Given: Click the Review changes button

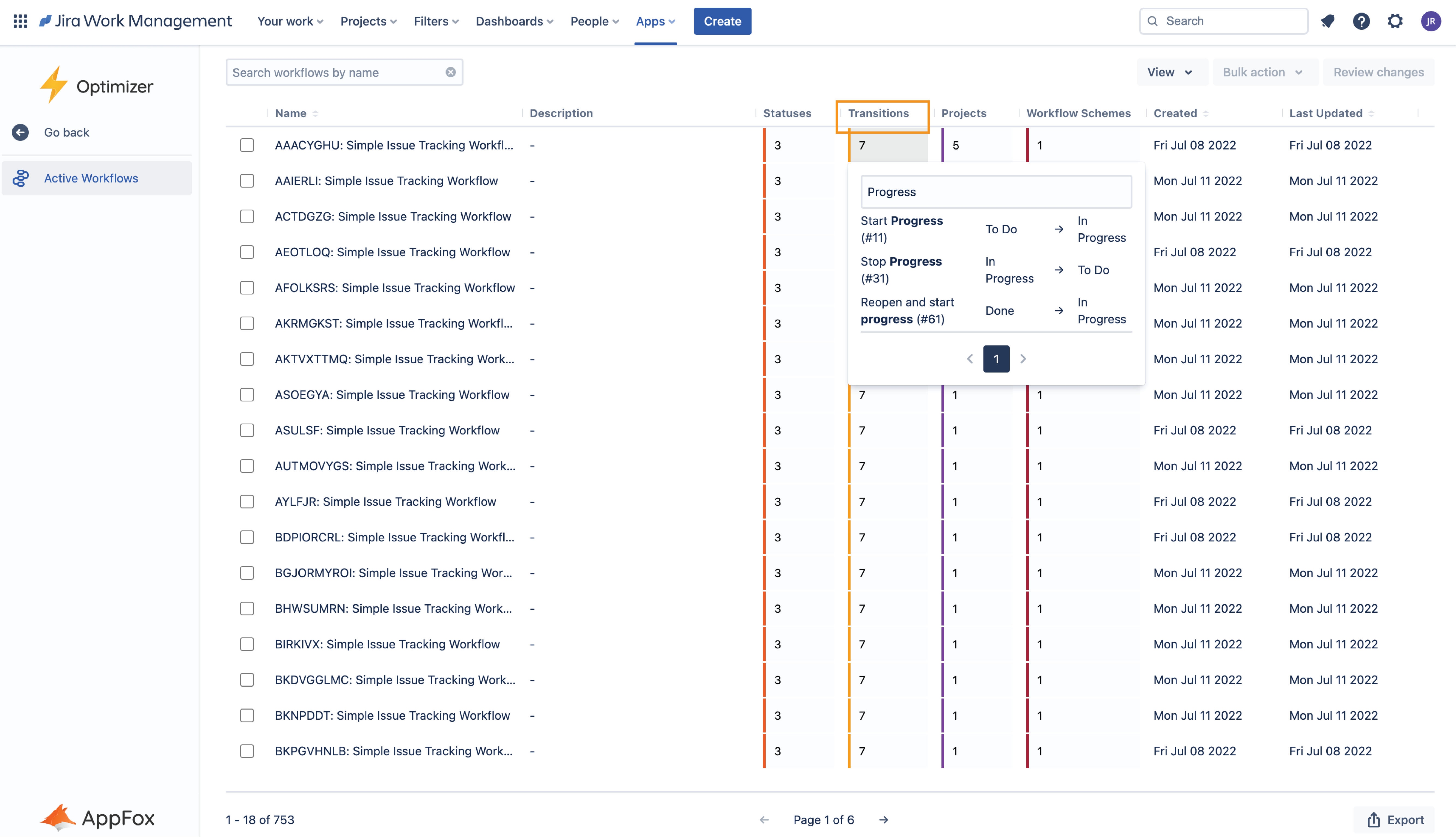Looking at the screenshot, I should click(1378, 72).
